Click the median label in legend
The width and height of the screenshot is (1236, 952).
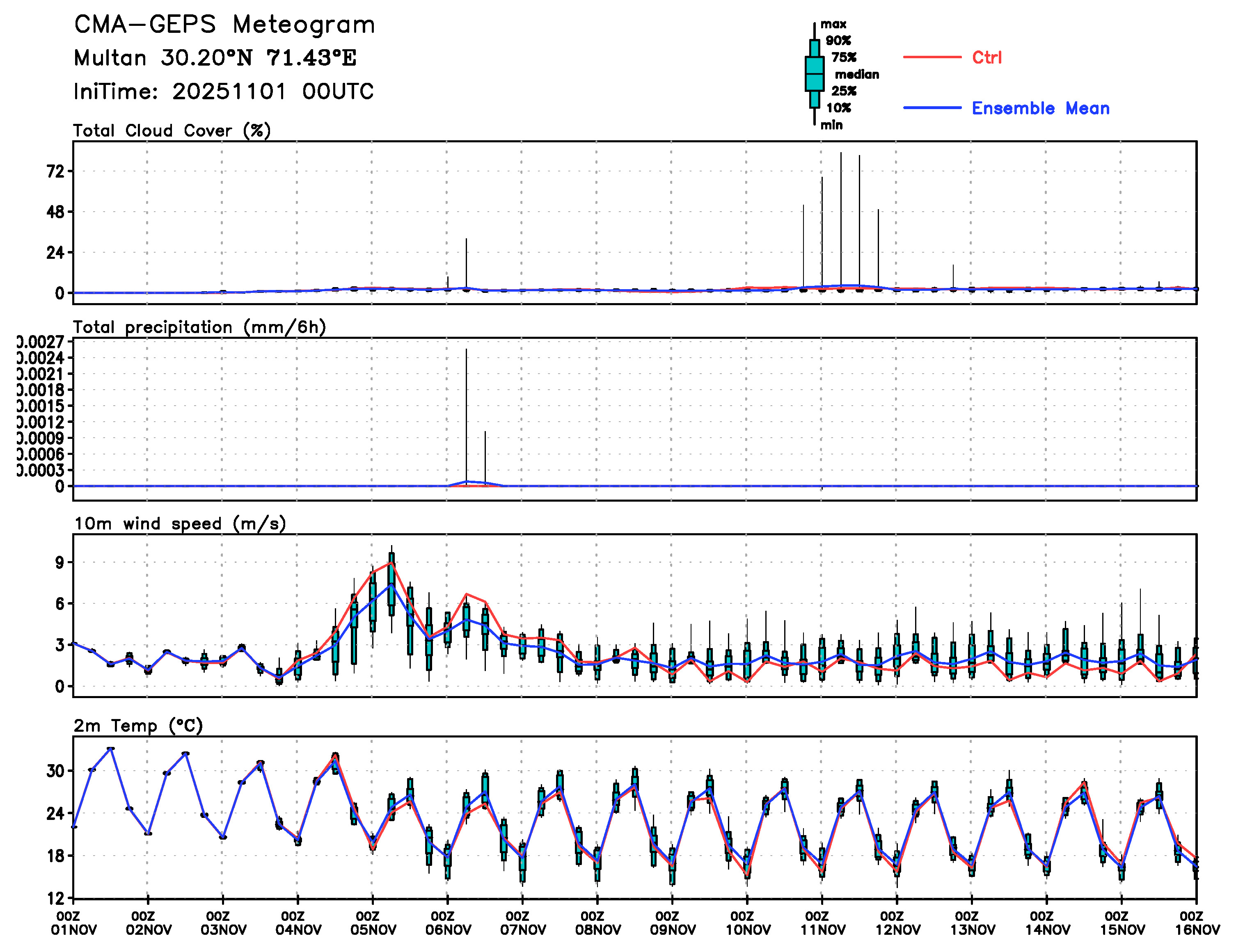856,74
